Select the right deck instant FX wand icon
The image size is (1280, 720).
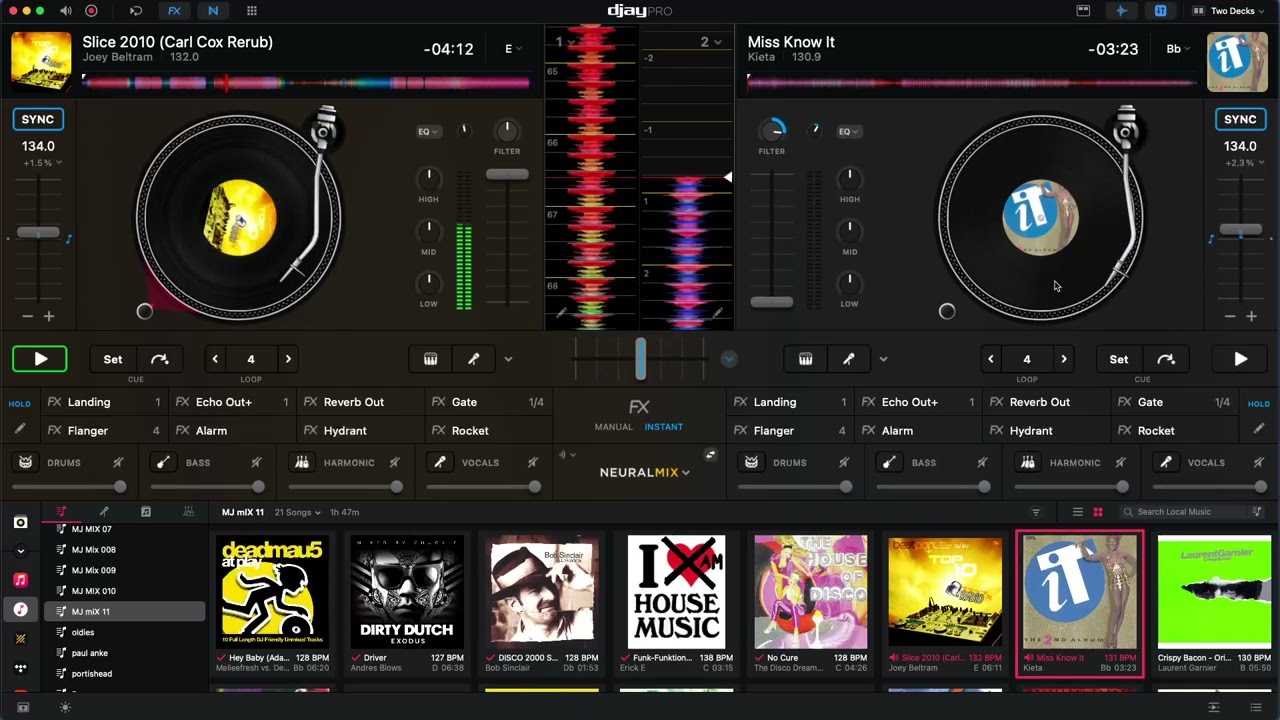coord(848,359)
